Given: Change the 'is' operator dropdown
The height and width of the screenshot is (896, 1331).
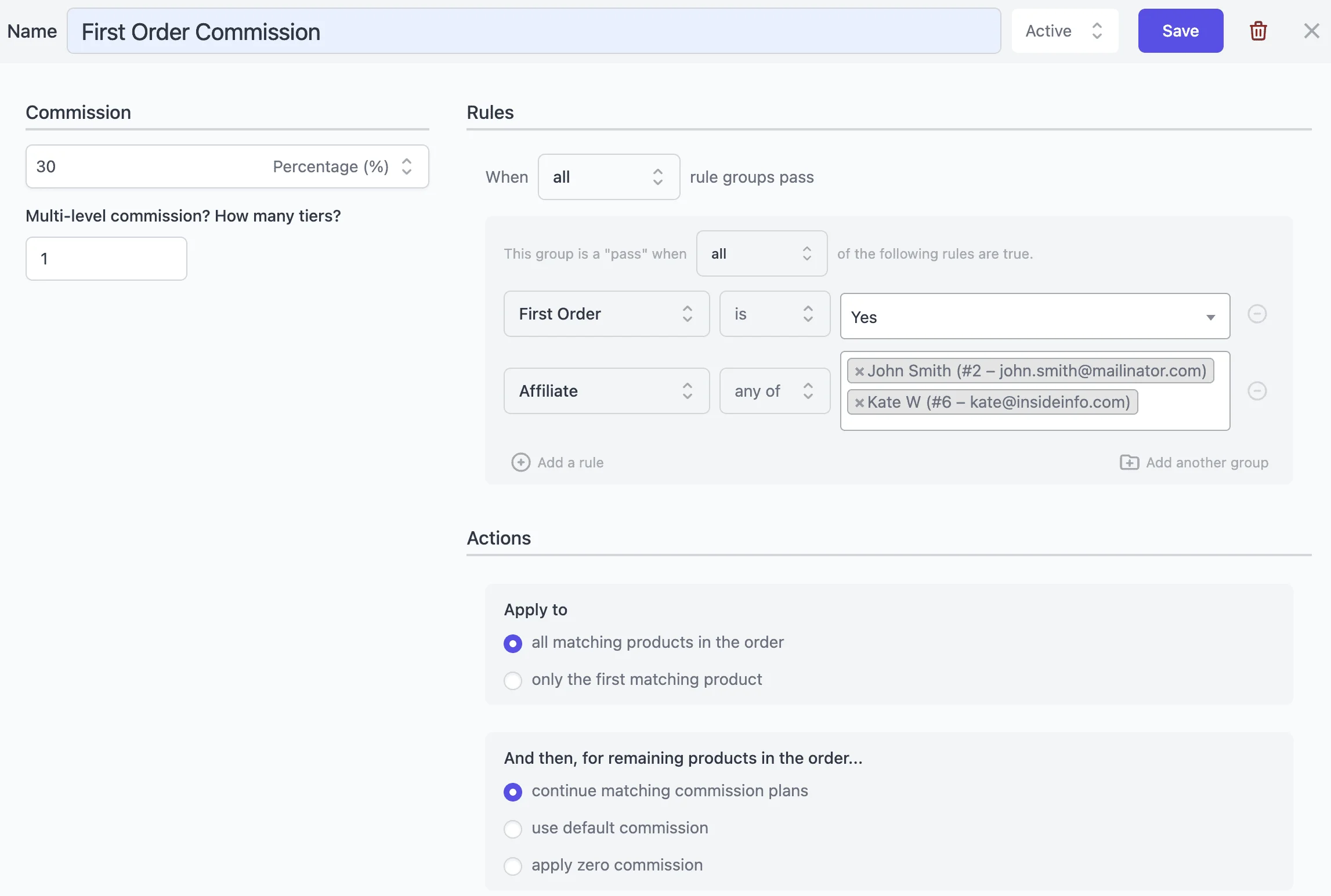Looking at the screenshot, I should pos(775,314).
